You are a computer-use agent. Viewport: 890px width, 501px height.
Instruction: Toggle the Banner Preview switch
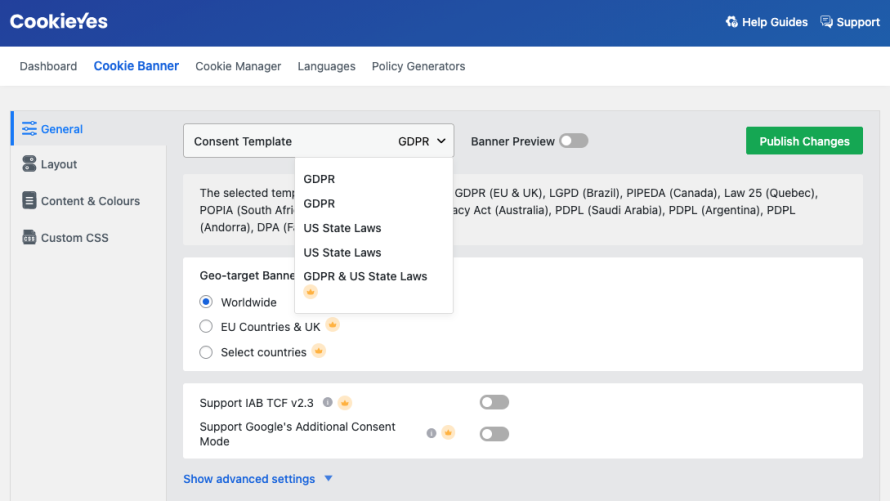[573, 141]
